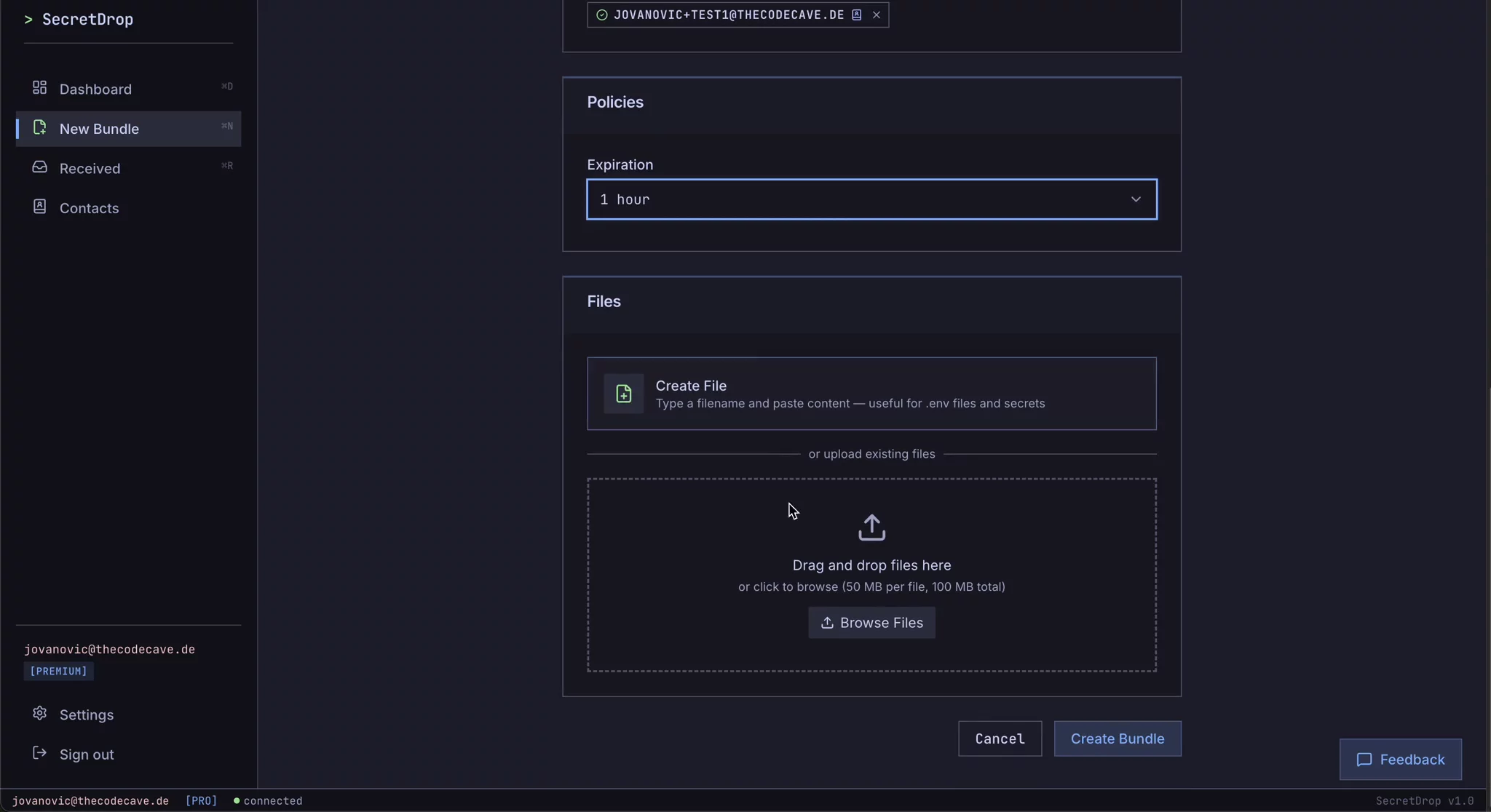Click the Create File document icon
Viewport: 1491px width, 812px height.
click(x=624, y=394)
